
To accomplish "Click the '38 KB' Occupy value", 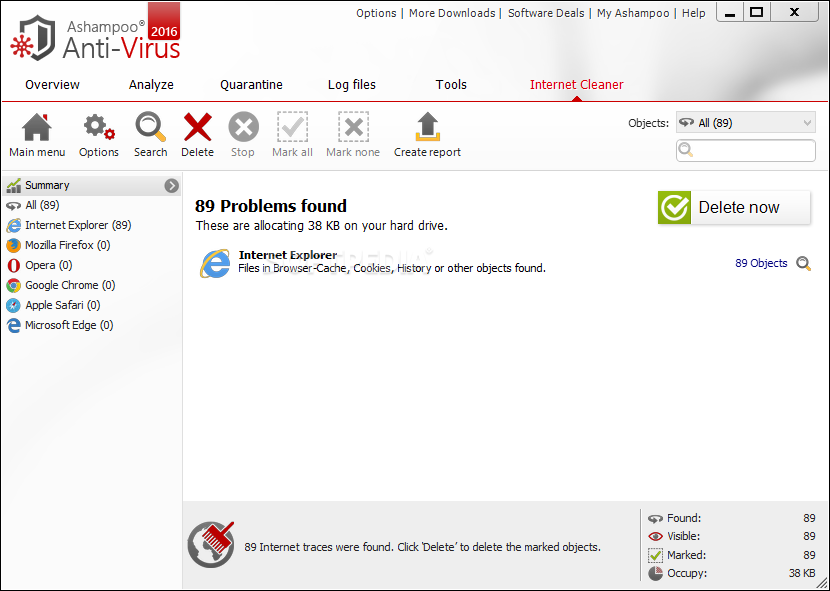I will (x=802, y=573).
